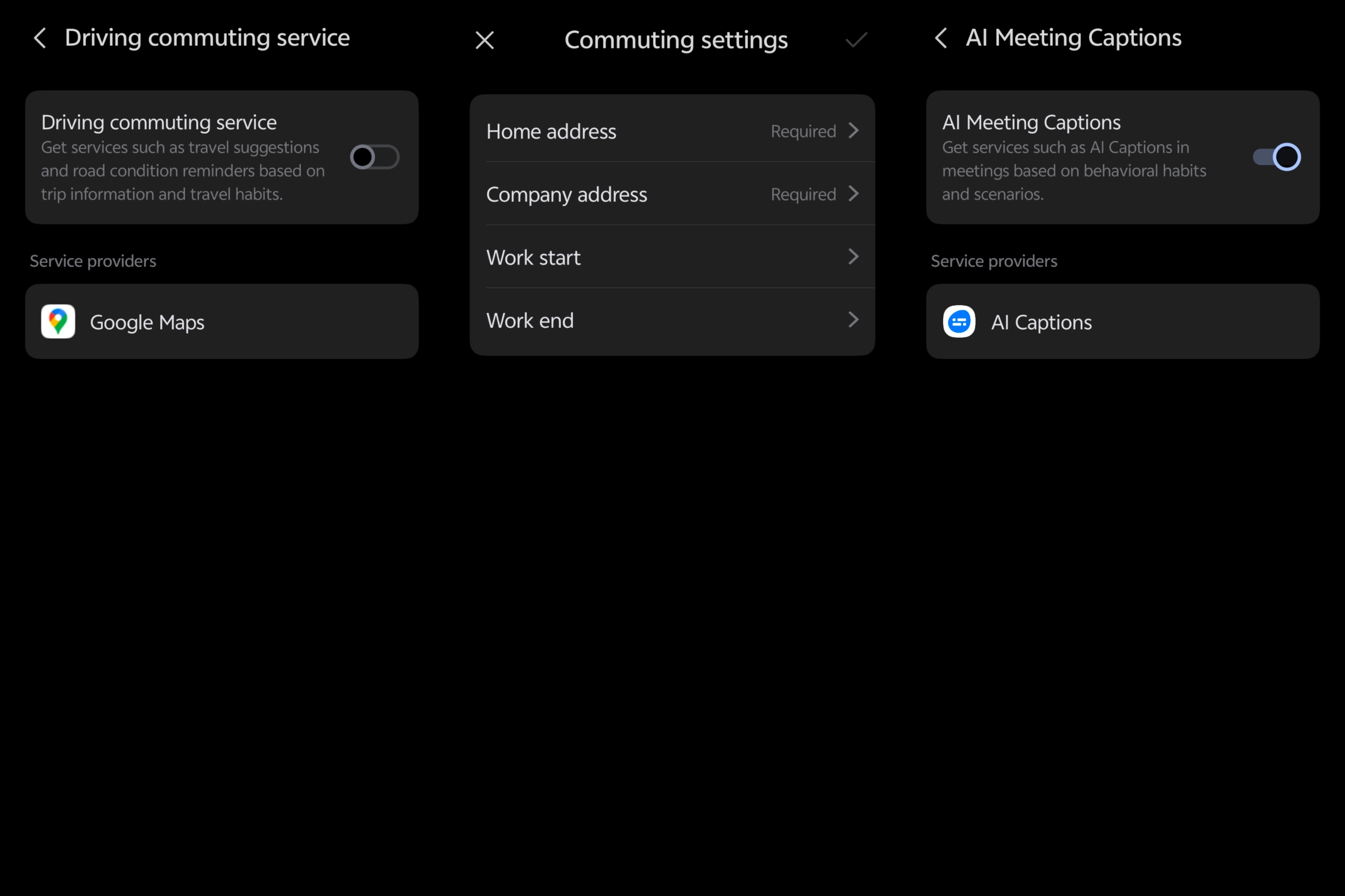Open Work end time setting

coord(530,321)
